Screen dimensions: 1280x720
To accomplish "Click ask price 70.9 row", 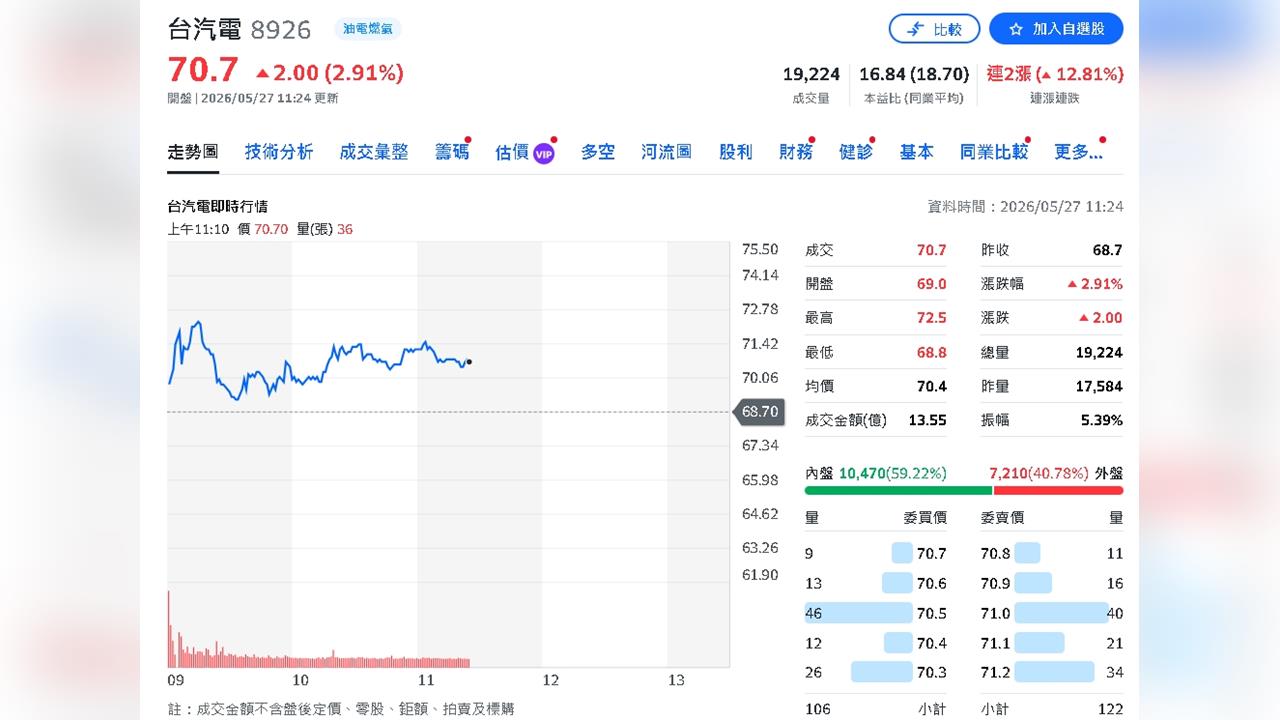I will click(1052, 583).
